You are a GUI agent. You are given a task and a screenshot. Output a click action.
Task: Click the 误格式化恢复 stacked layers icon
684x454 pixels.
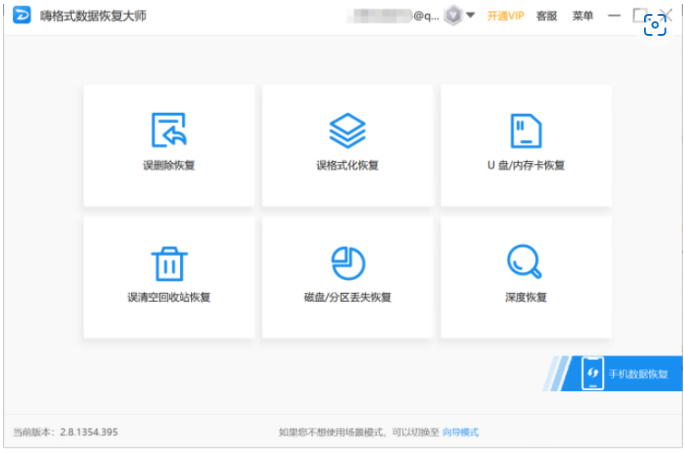pyautogui.click(x=347, y=130)
